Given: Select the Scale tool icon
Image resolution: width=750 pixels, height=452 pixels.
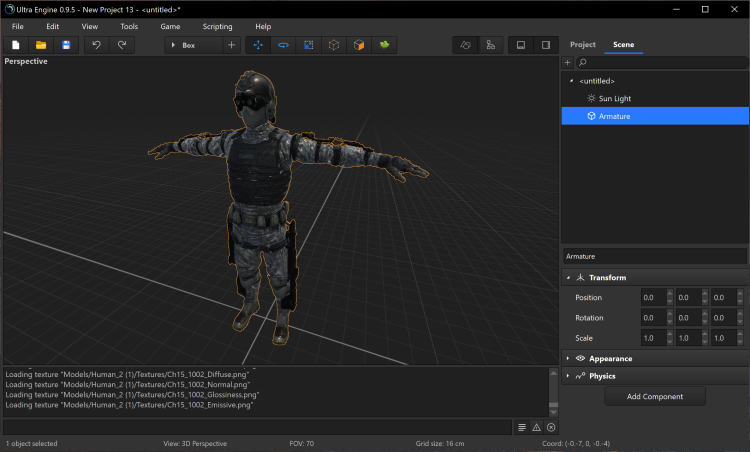Looking at the screenshot, I should click(x=308, y=45).
